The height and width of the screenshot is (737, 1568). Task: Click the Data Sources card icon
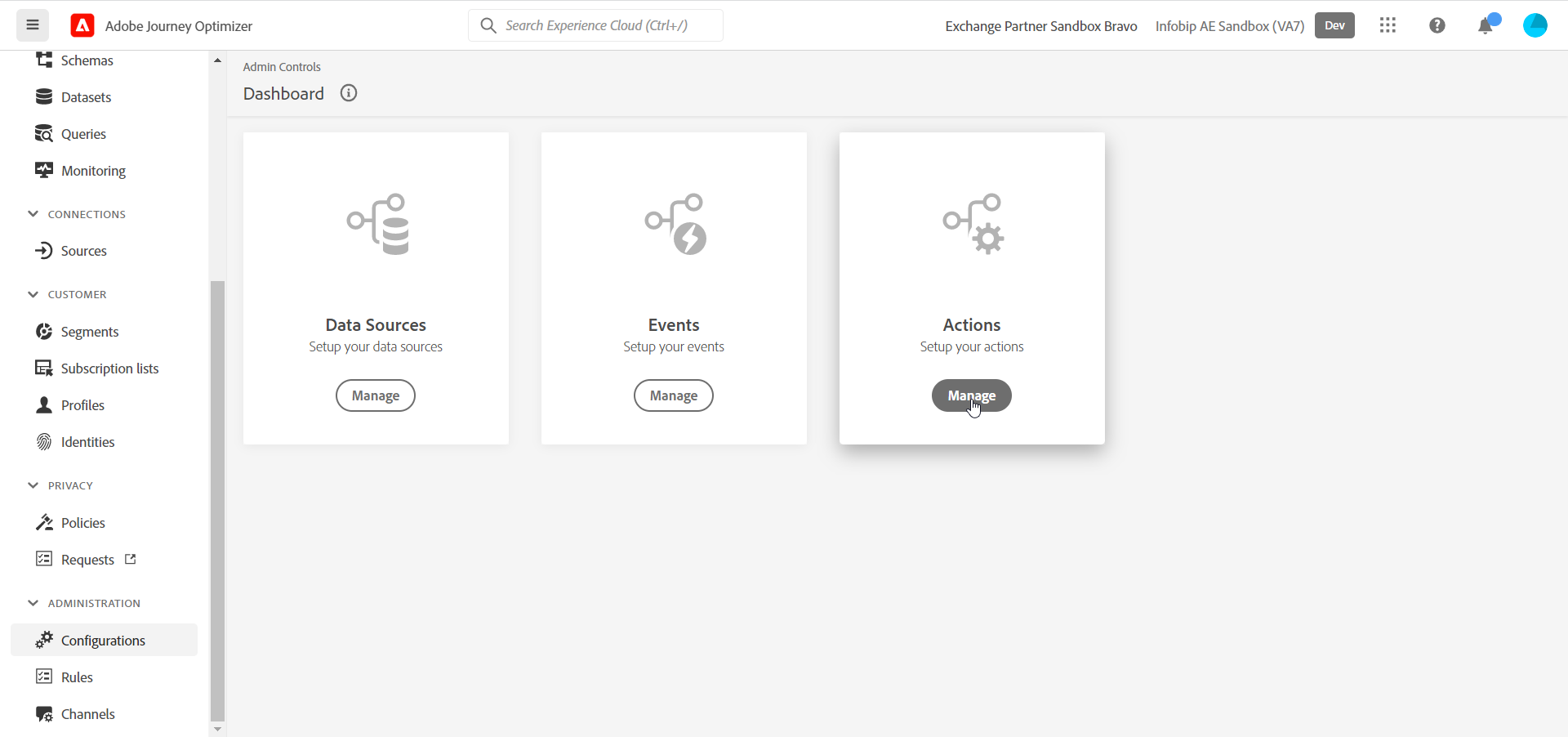pos(378,225)
